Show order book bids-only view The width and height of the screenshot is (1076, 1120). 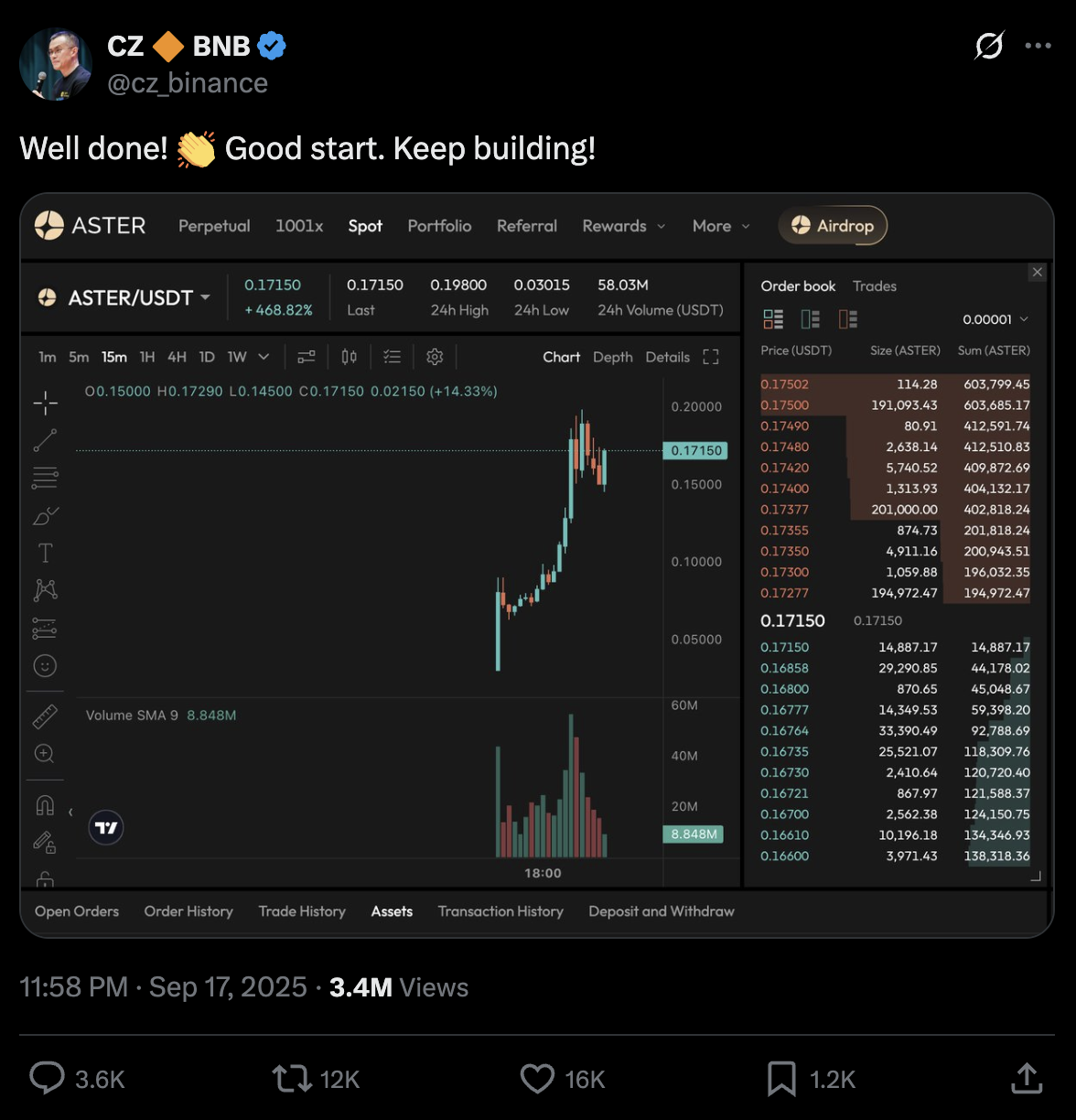point(811,319)
